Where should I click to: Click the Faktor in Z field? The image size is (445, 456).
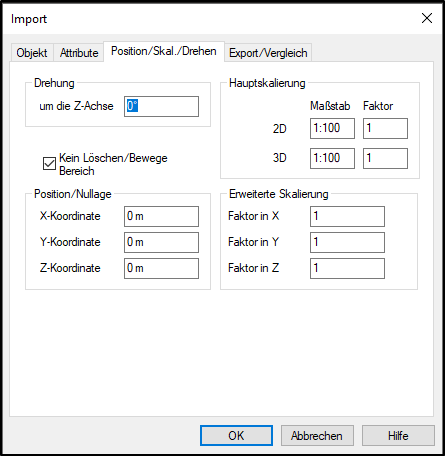click(x=347, y=268)
